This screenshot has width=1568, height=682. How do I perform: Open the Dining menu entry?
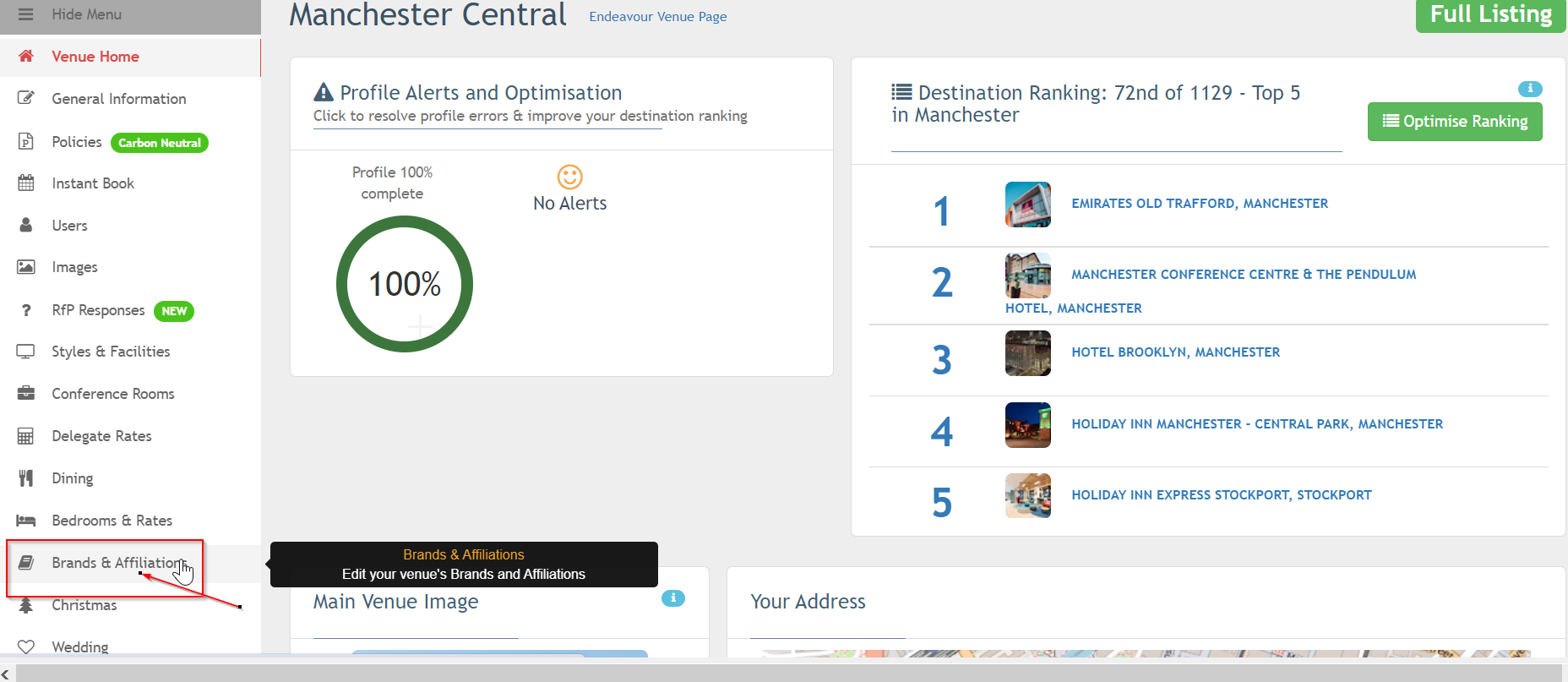73,478
